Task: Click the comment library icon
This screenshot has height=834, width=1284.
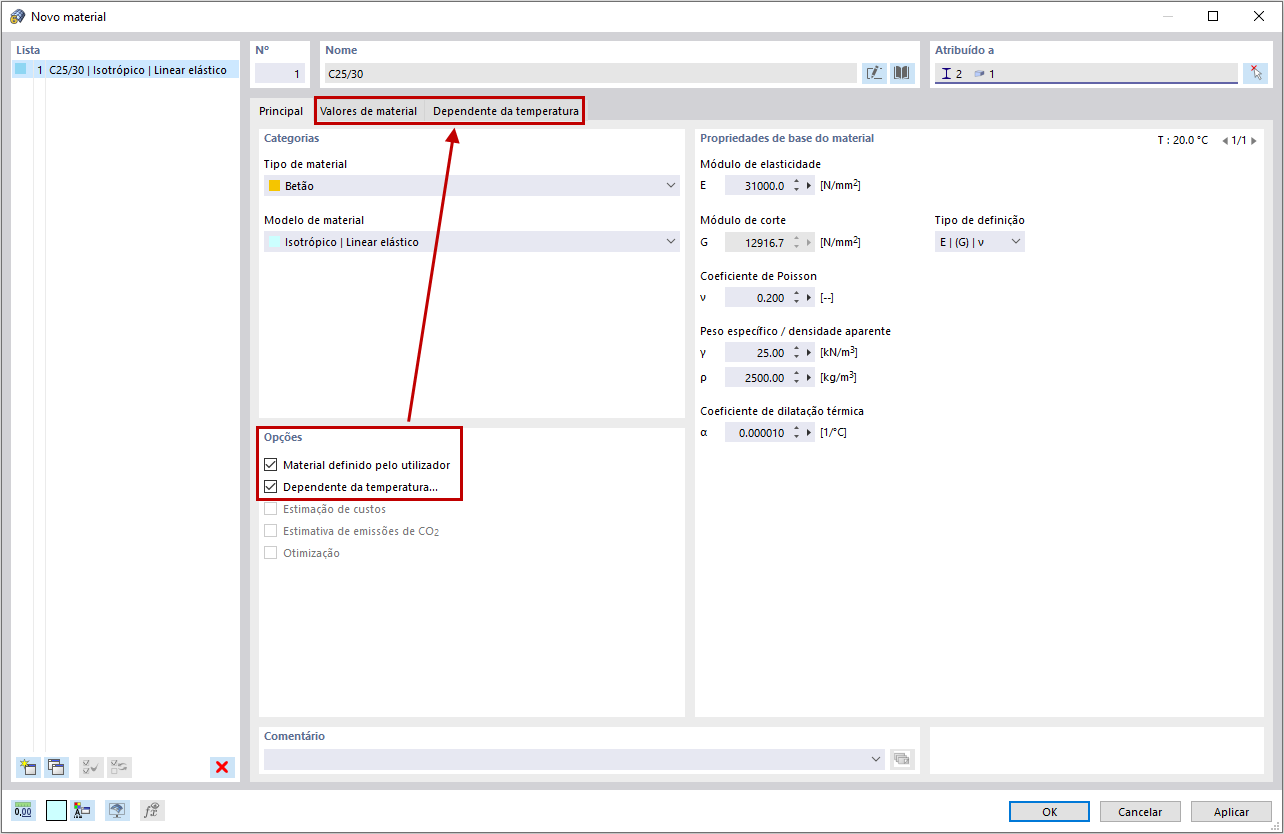Action: click(x=902, y=759)
